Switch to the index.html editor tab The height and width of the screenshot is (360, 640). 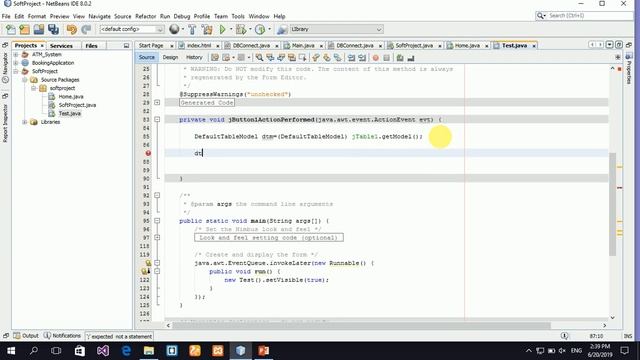[199, 46]
